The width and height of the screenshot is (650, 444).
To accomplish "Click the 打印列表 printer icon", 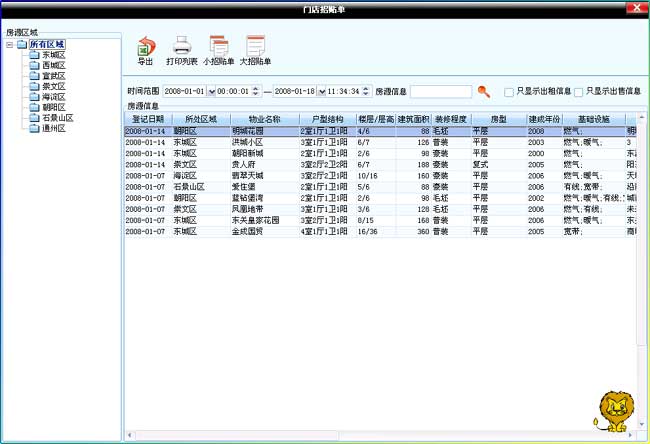I will (x=181, y=45).
